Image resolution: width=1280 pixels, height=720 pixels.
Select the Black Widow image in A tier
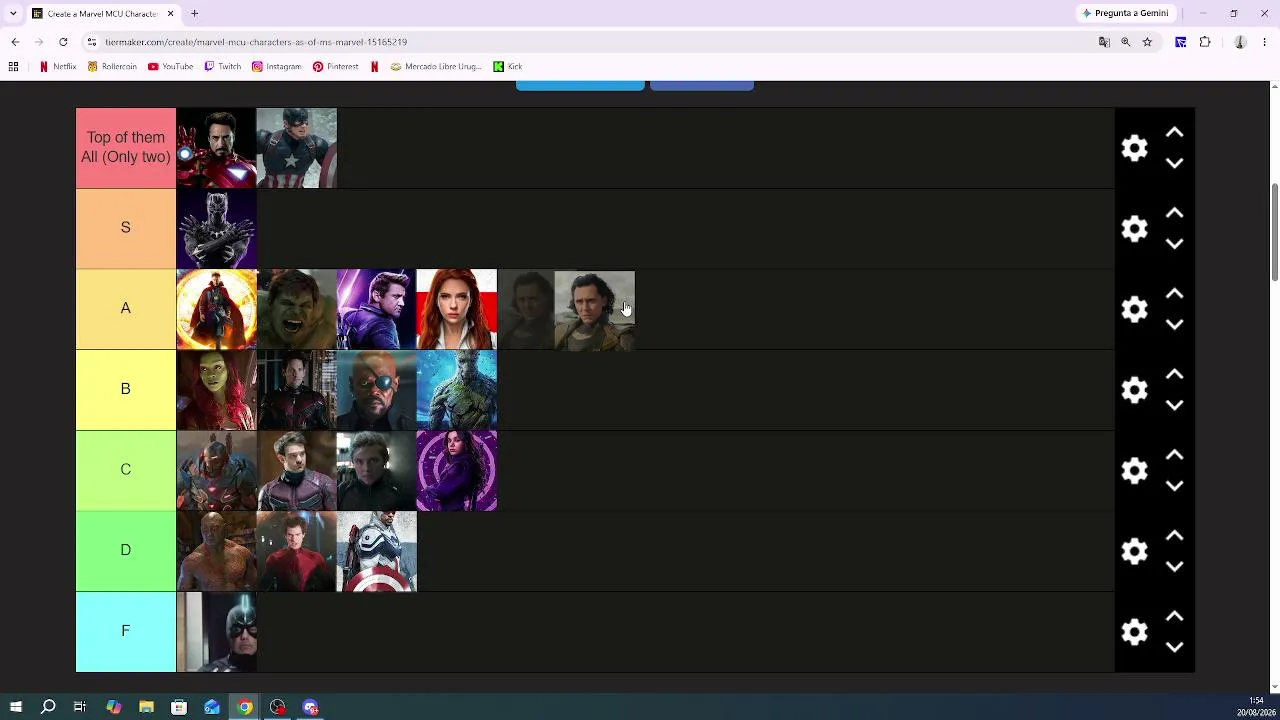pyautogui.click(x=456, y=309)
